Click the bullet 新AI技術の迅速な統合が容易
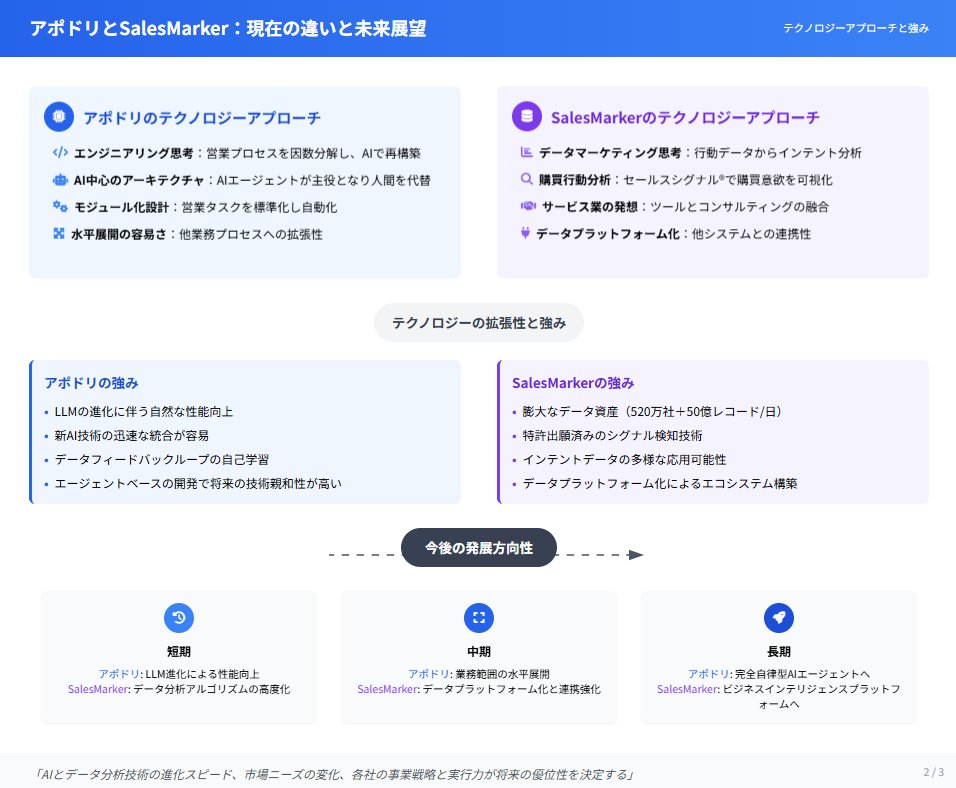 point(132,435)
